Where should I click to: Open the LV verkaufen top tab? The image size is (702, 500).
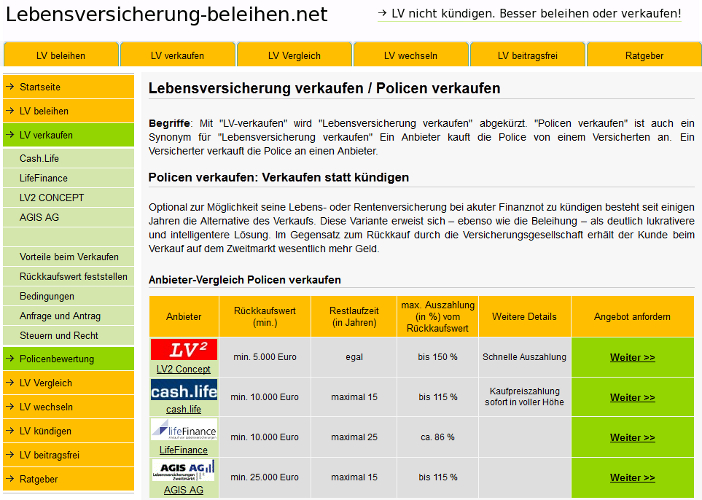click(x=177, y=55)
